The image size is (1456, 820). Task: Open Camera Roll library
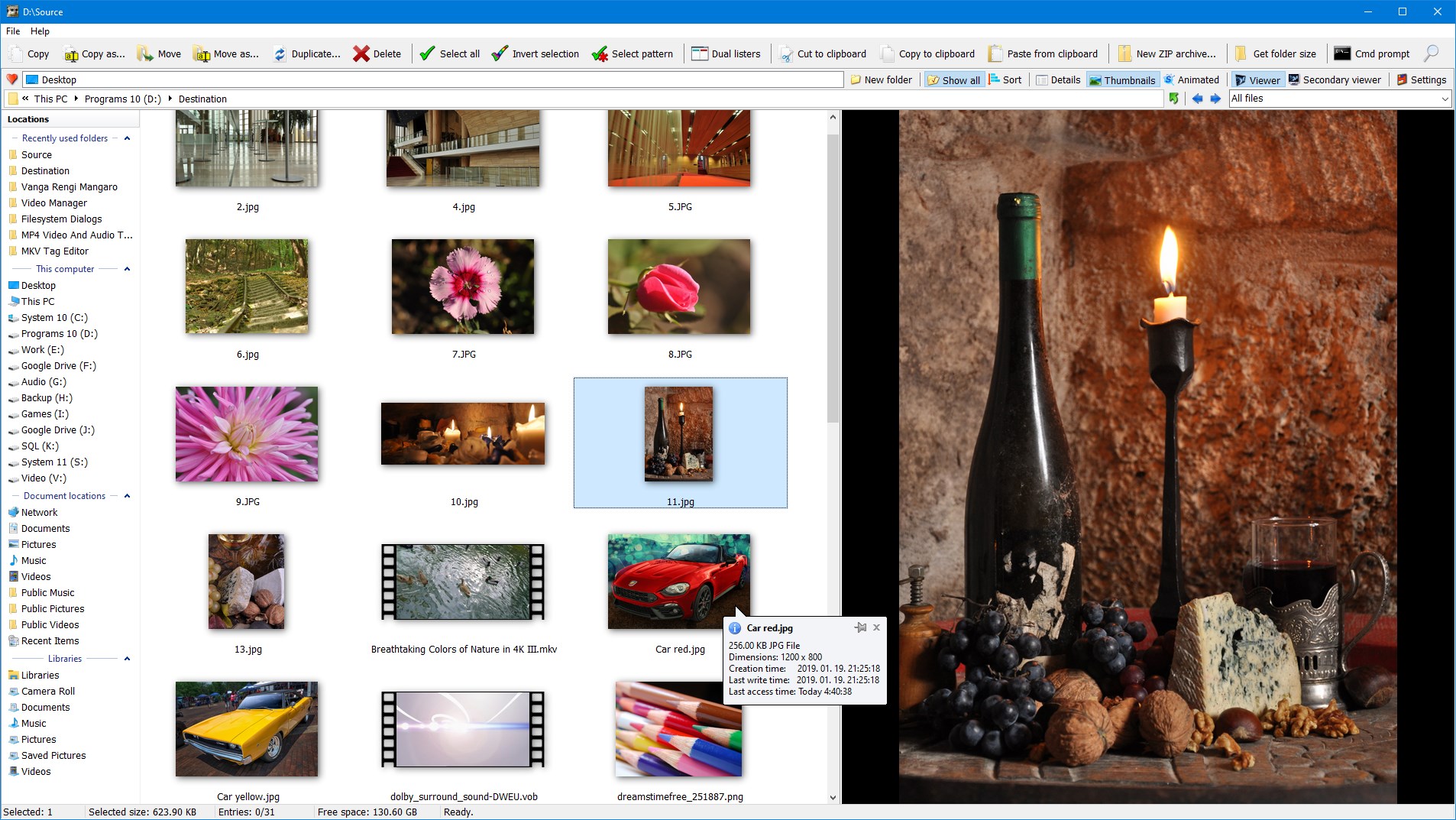point(48,691)
